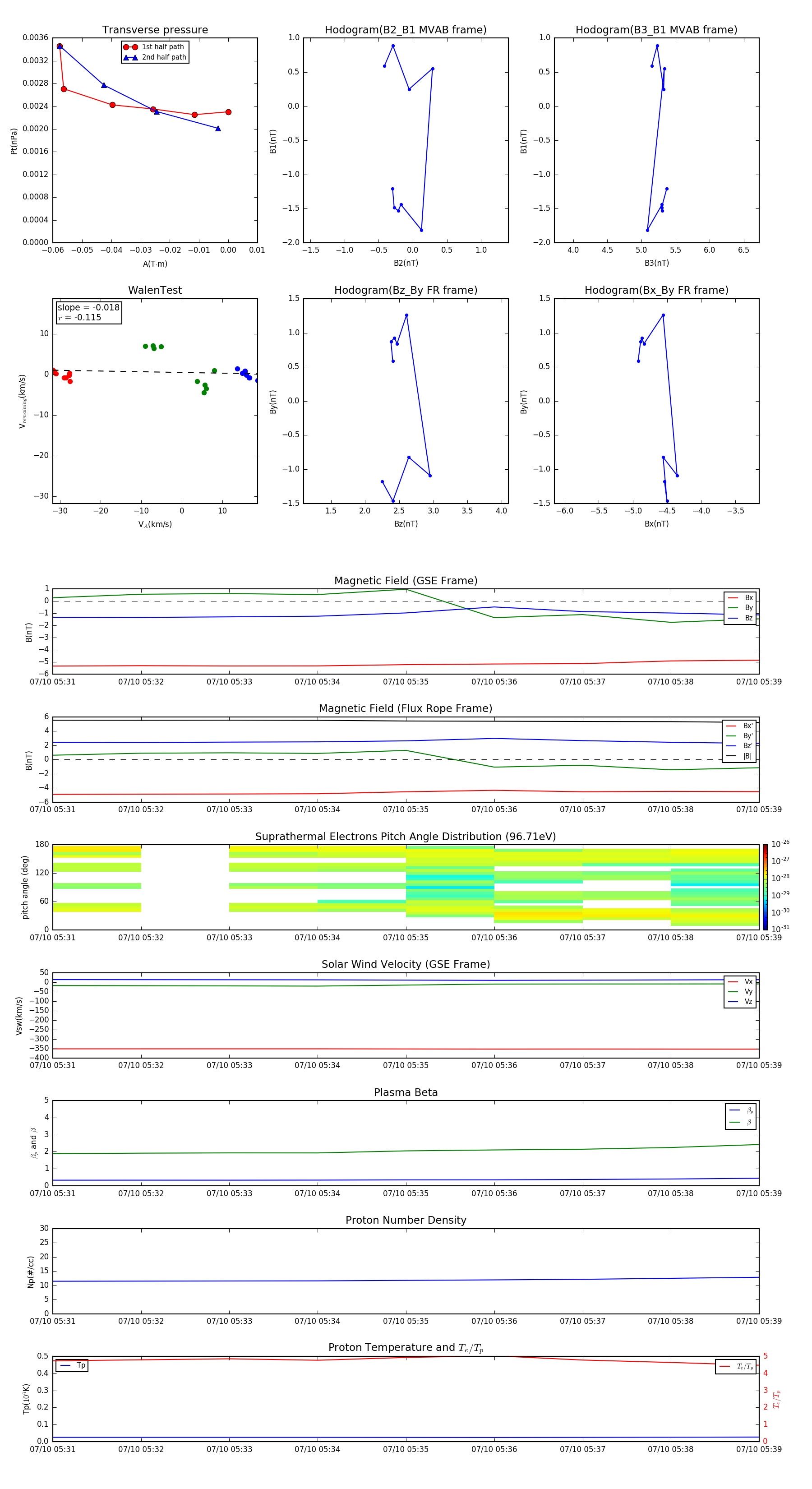The image size is (812, 1489).
Task: Select the 'slope = -0.018' annotation
Action: point(88,308)
